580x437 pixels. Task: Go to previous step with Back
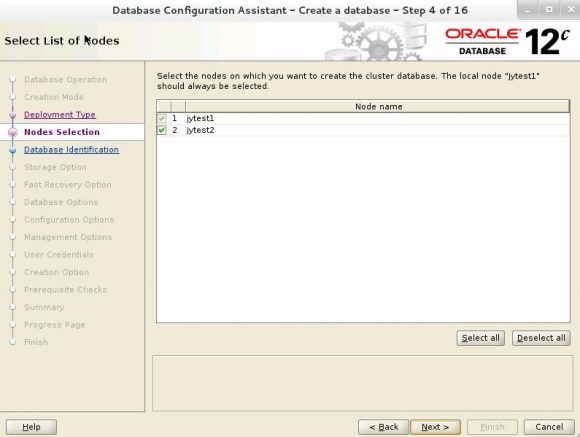tap(384, 427)
